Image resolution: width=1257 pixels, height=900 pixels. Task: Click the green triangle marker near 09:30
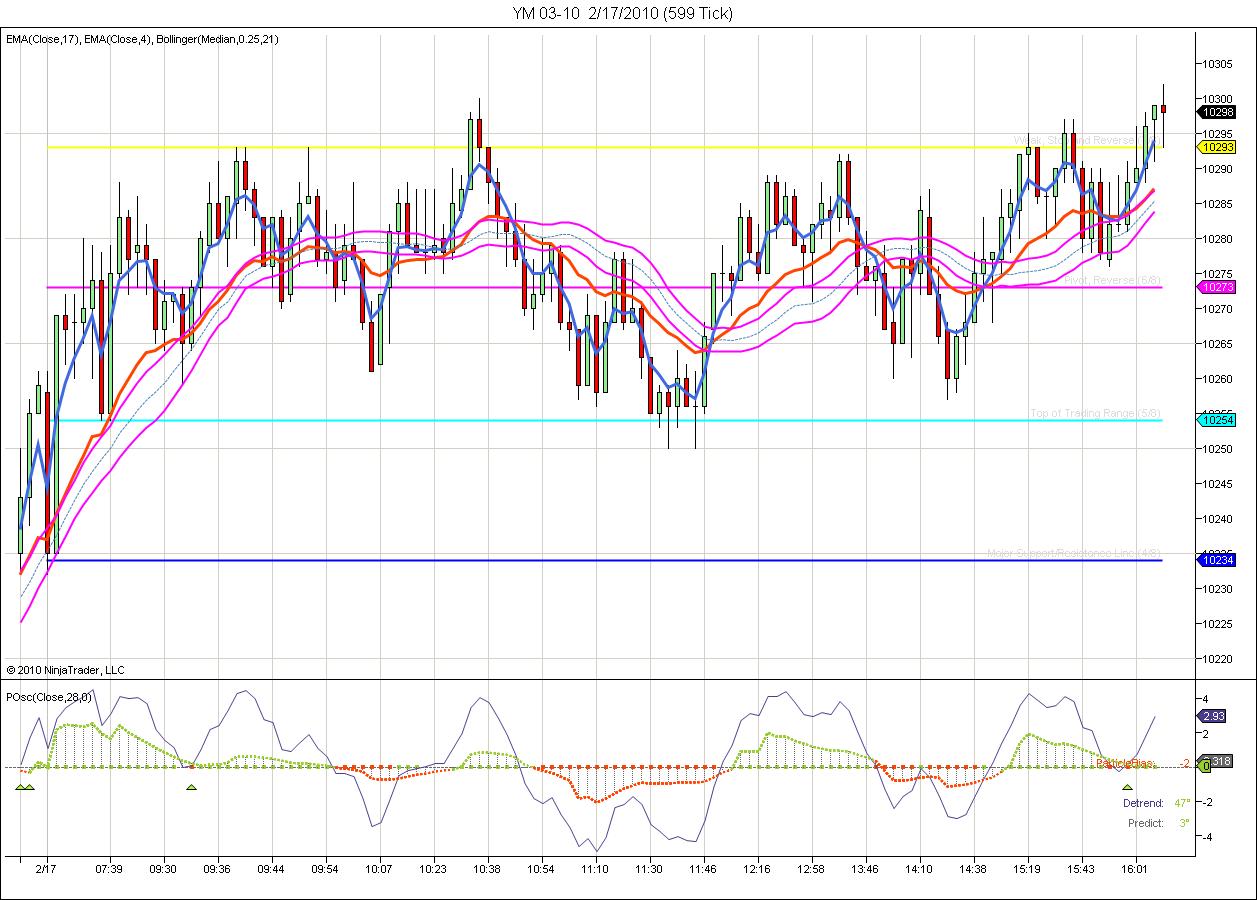(192, 788)
